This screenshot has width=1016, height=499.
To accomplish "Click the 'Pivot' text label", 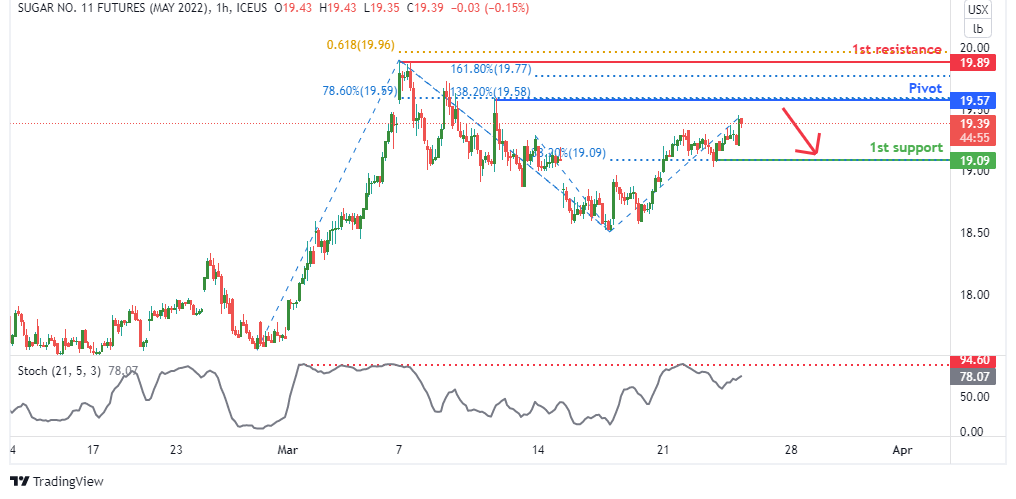I will 925,89.
